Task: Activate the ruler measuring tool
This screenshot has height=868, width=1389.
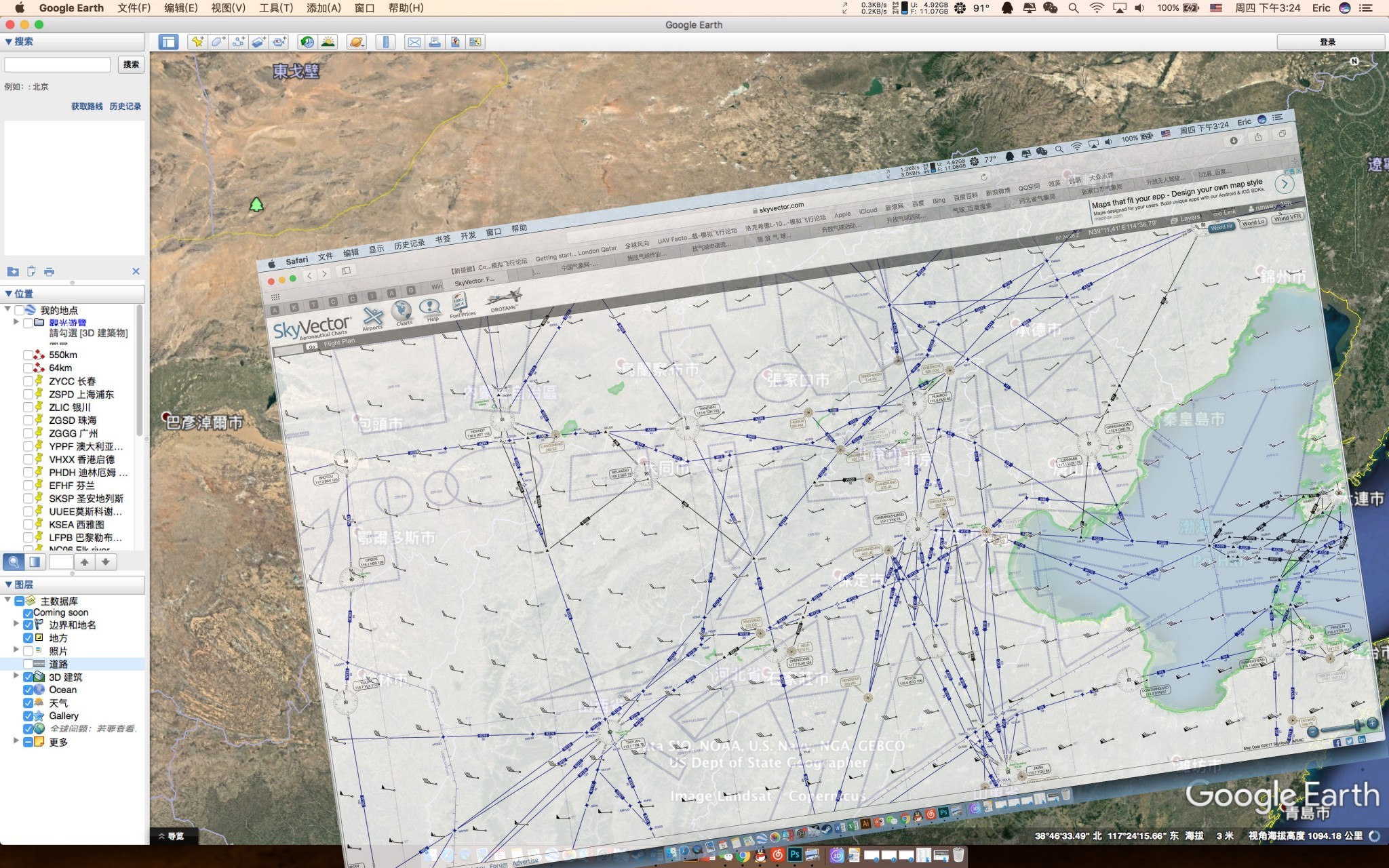Action: (x=385, y=42)
